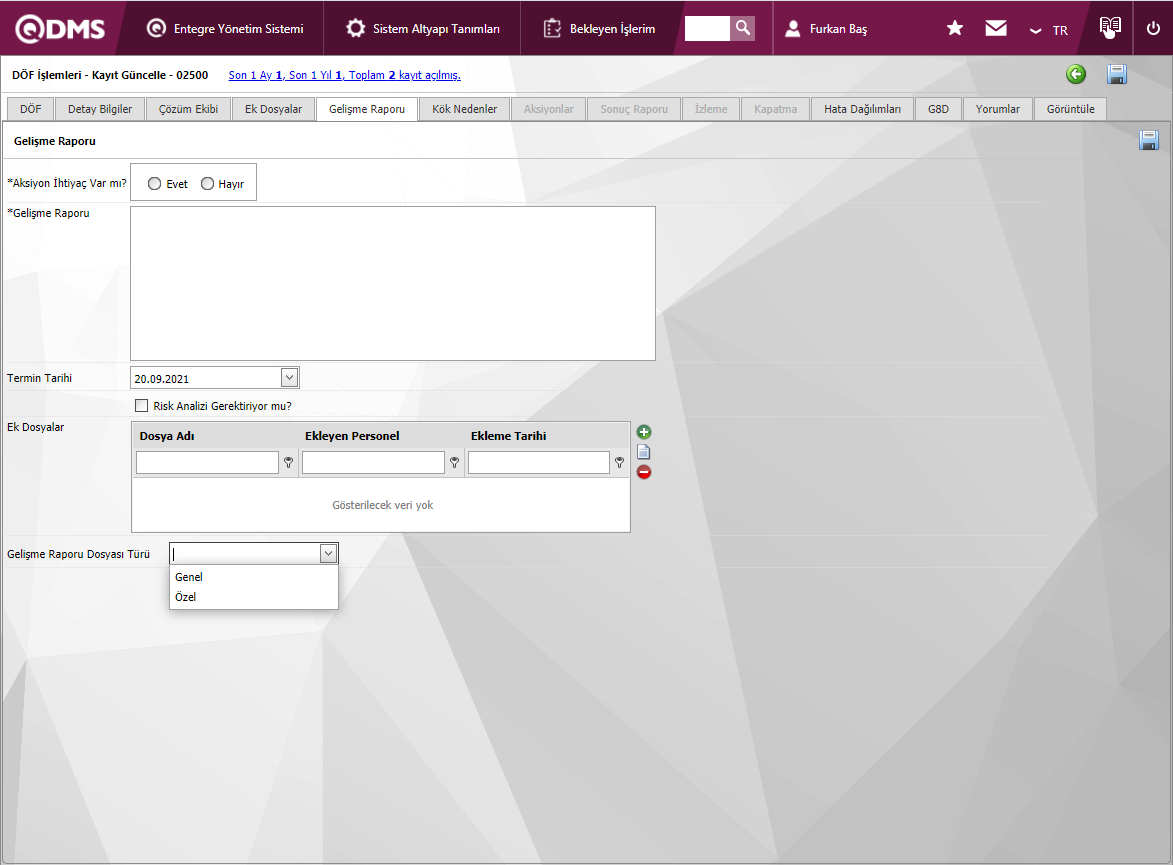This screenshot has width=1173, height=865.
Task: Click the power logout icon
Action: (x=1153, y=28)
